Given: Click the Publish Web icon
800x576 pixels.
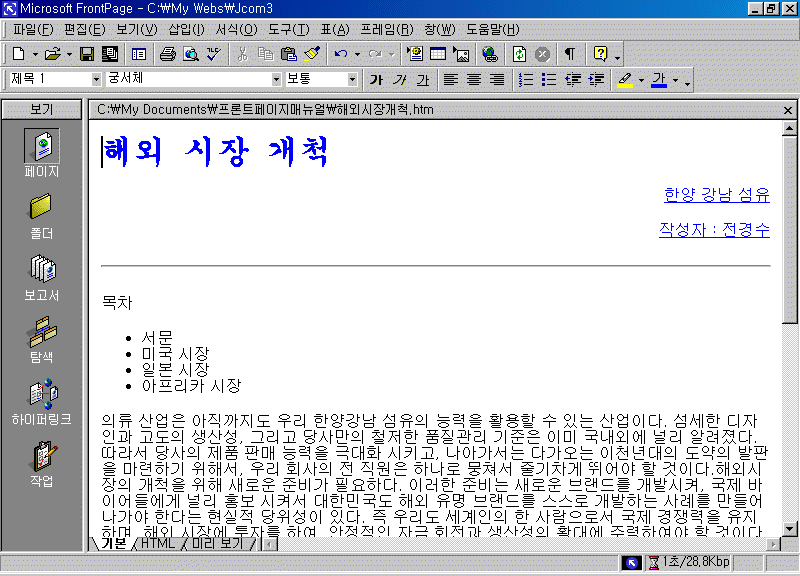Looking at the screenshot, I should (110, 54).
